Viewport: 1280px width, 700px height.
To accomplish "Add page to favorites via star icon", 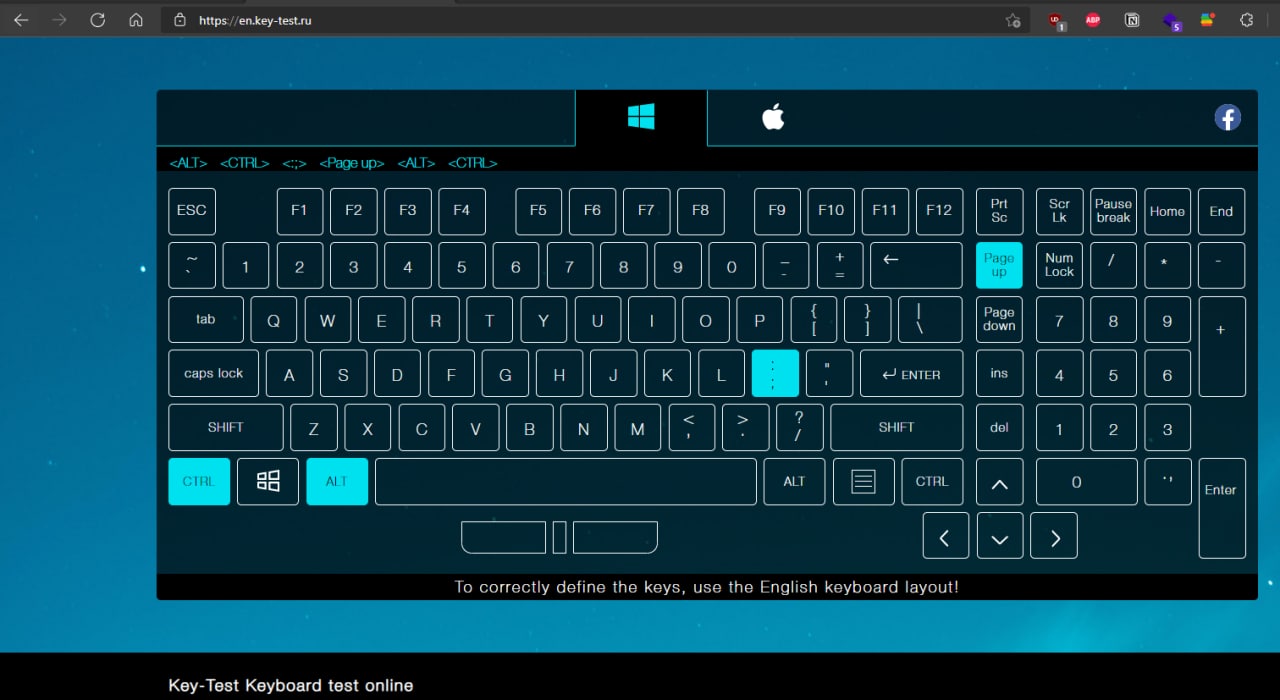I will tap(1012, 19).
